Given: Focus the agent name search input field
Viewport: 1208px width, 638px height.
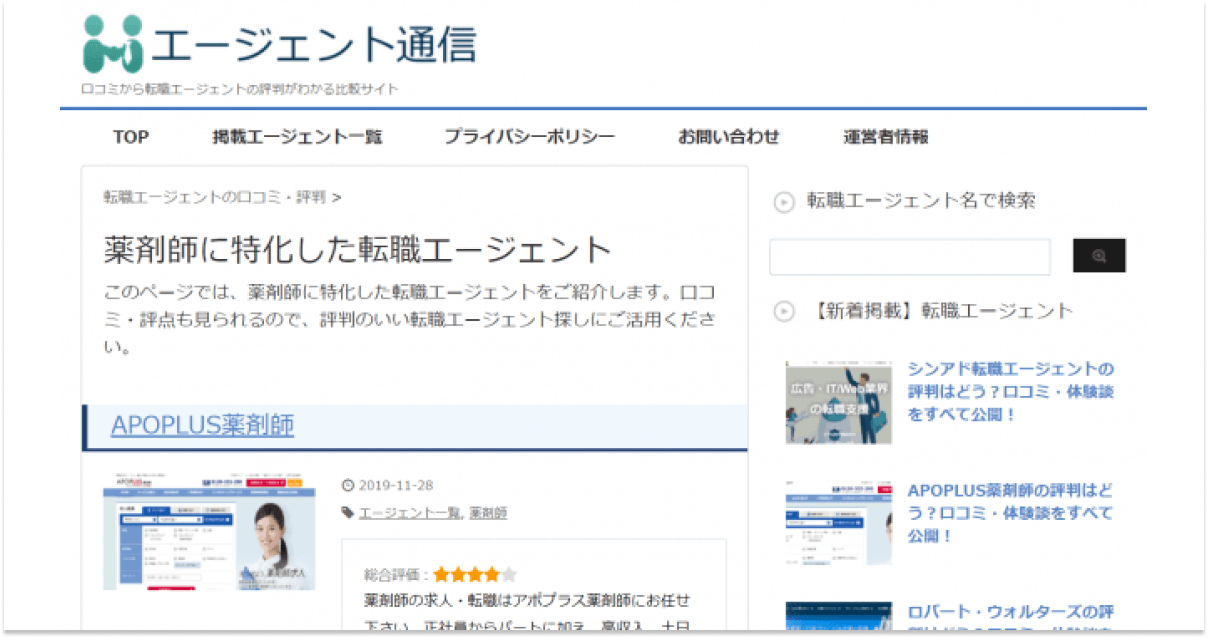Looking at the screenshot, I should coord(909,257).
